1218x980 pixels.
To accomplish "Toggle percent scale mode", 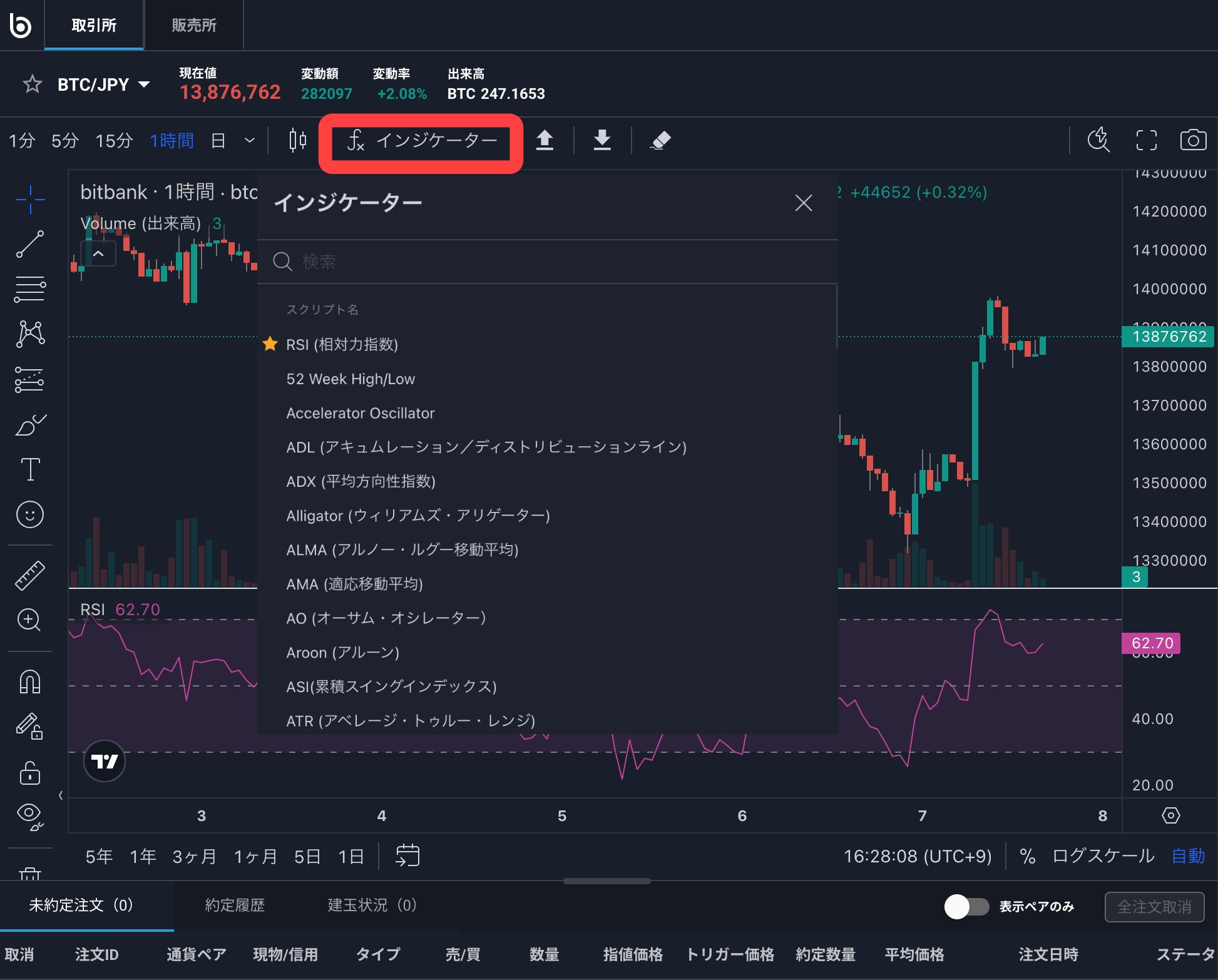I will [1027, 855].
